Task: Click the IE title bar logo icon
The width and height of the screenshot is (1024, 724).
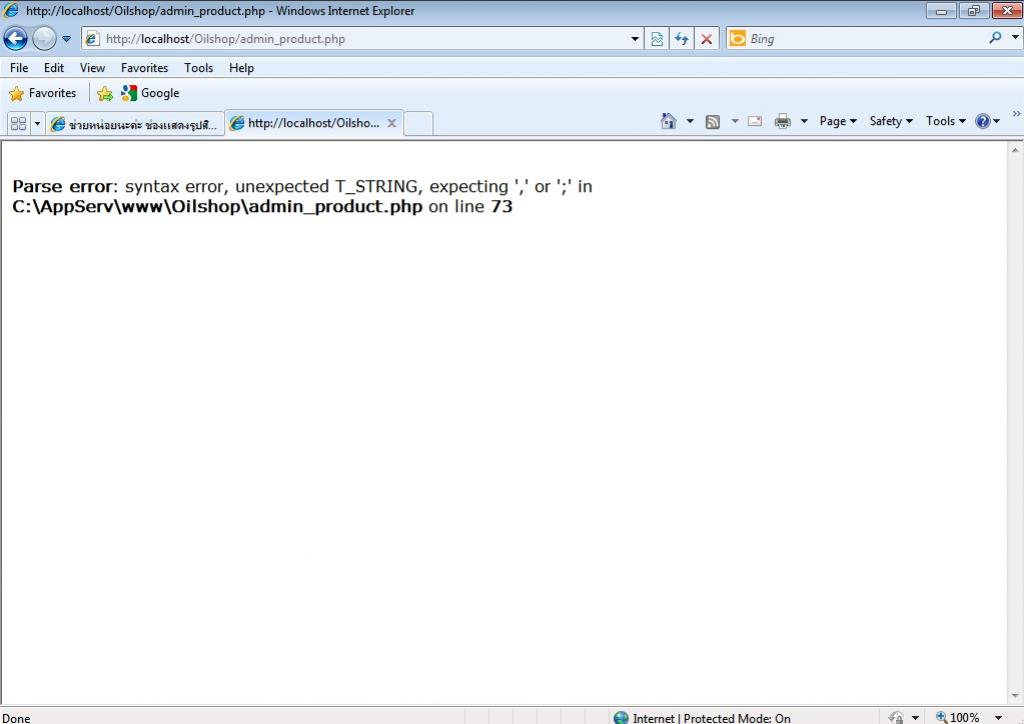Action: click(11, 10)
